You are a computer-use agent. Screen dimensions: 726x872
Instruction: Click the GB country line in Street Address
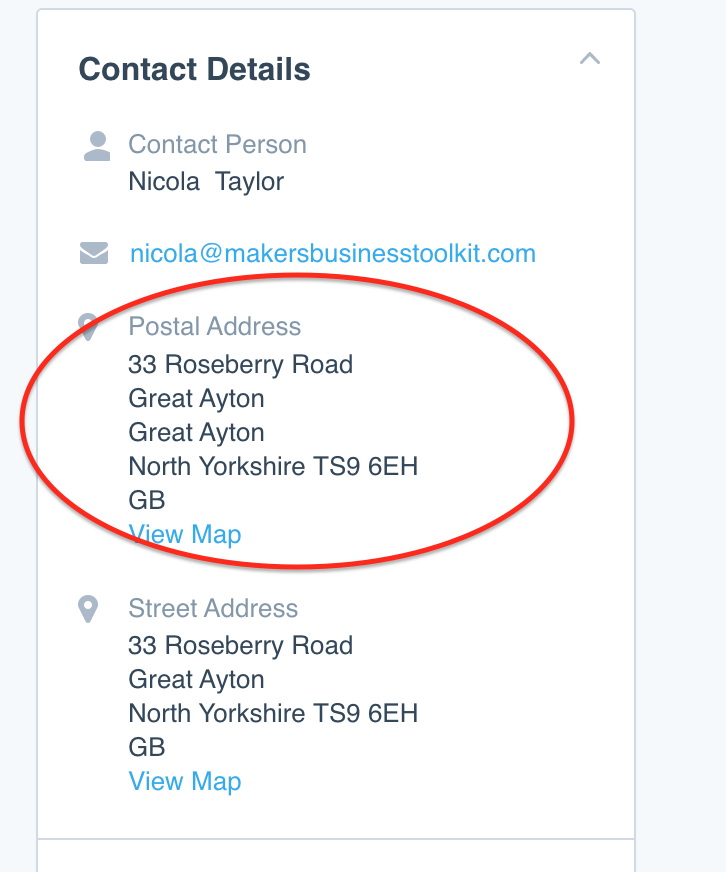tap(147, 747)
